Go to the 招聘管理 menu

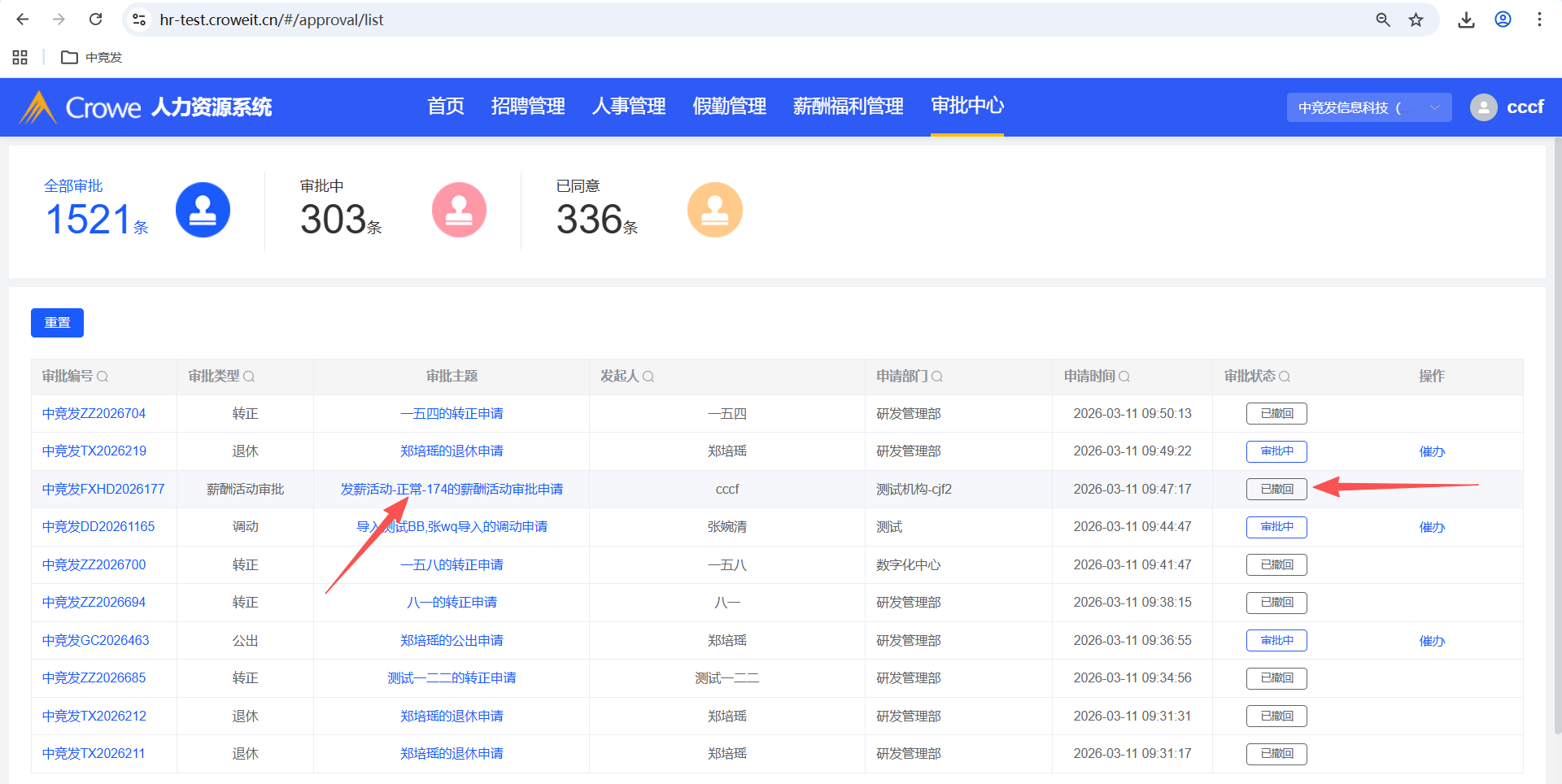tap(528, 107)
